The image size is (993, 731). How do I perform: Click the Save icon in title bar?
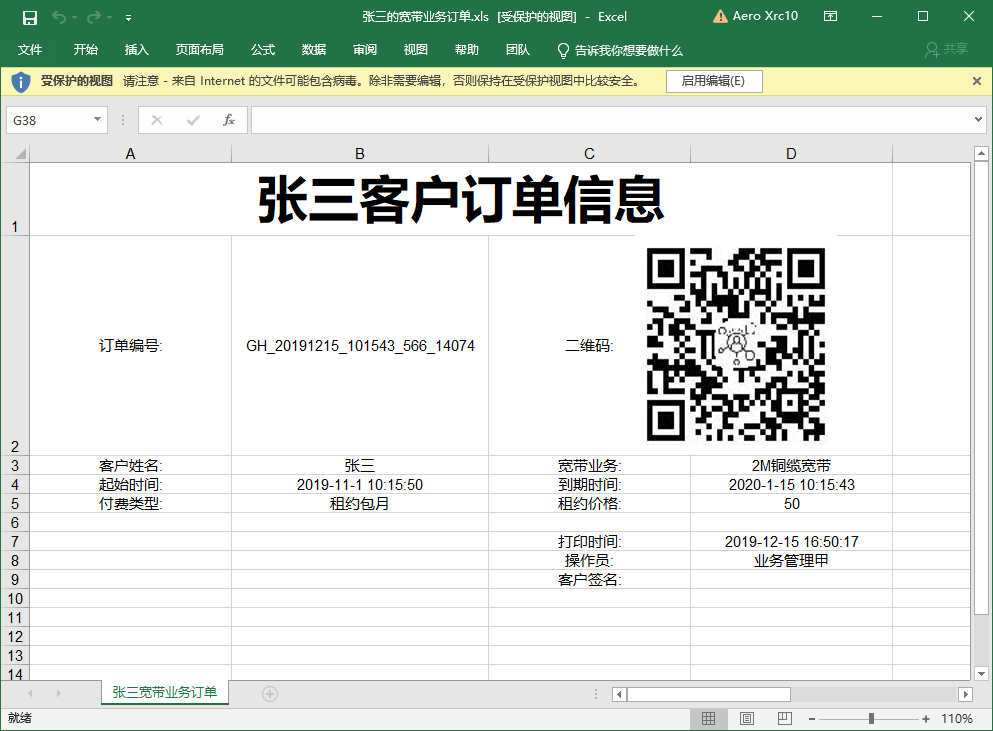pos(30,18)
